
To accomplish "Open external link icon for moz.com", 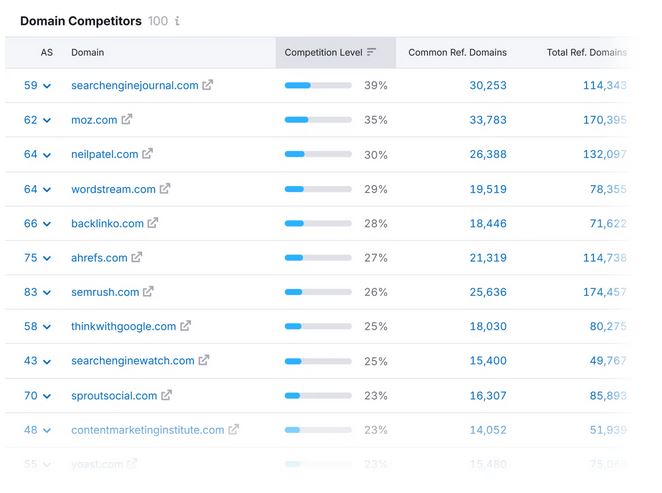I will (x=127, y=119).
